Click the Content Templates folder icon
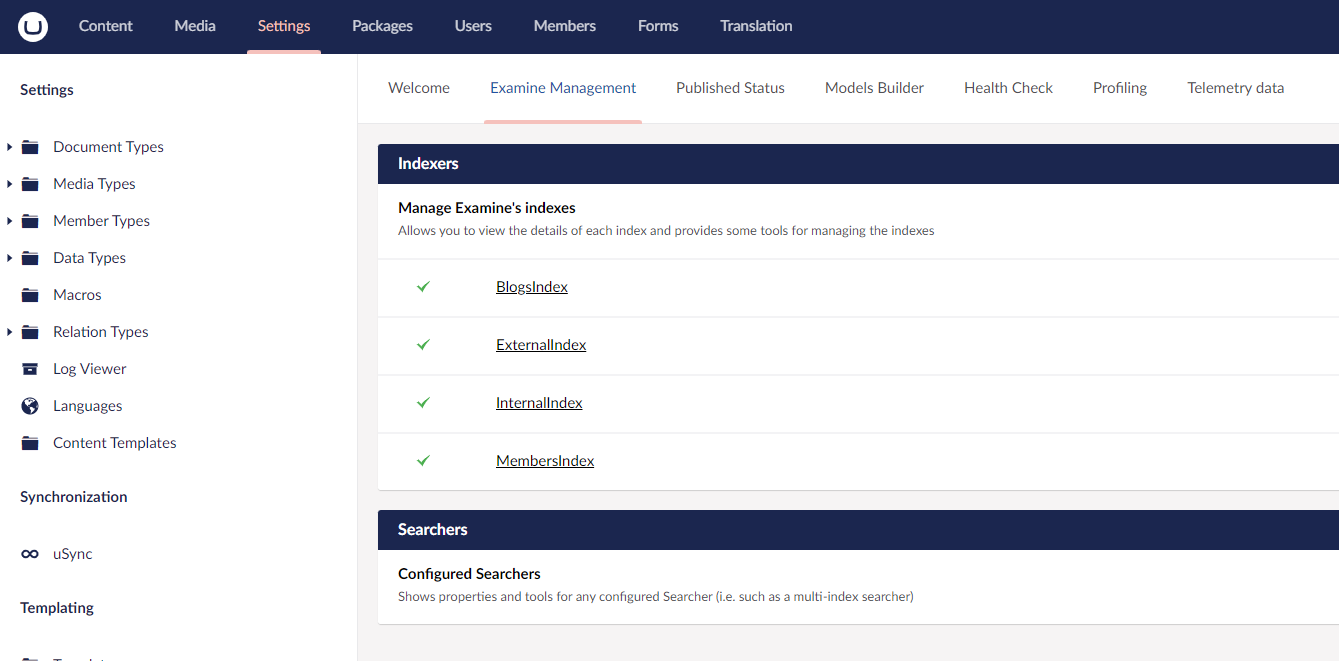Image resolution: width=1339 pixels, height=661 pixels. click(x=31, y=443)
